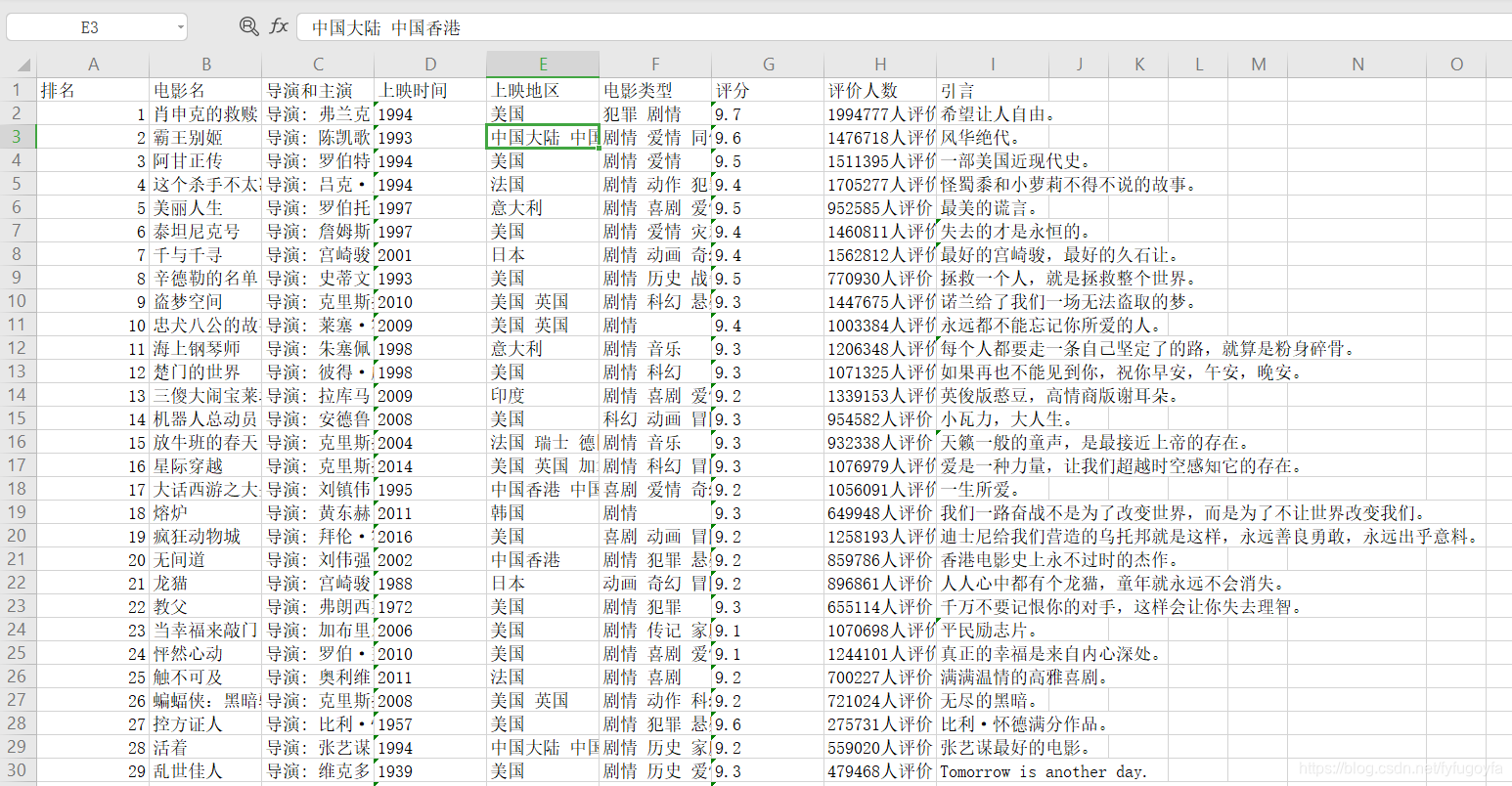1512x786 pixels.
Task: Select the cell 控方证人
Action: pos(205,723)
